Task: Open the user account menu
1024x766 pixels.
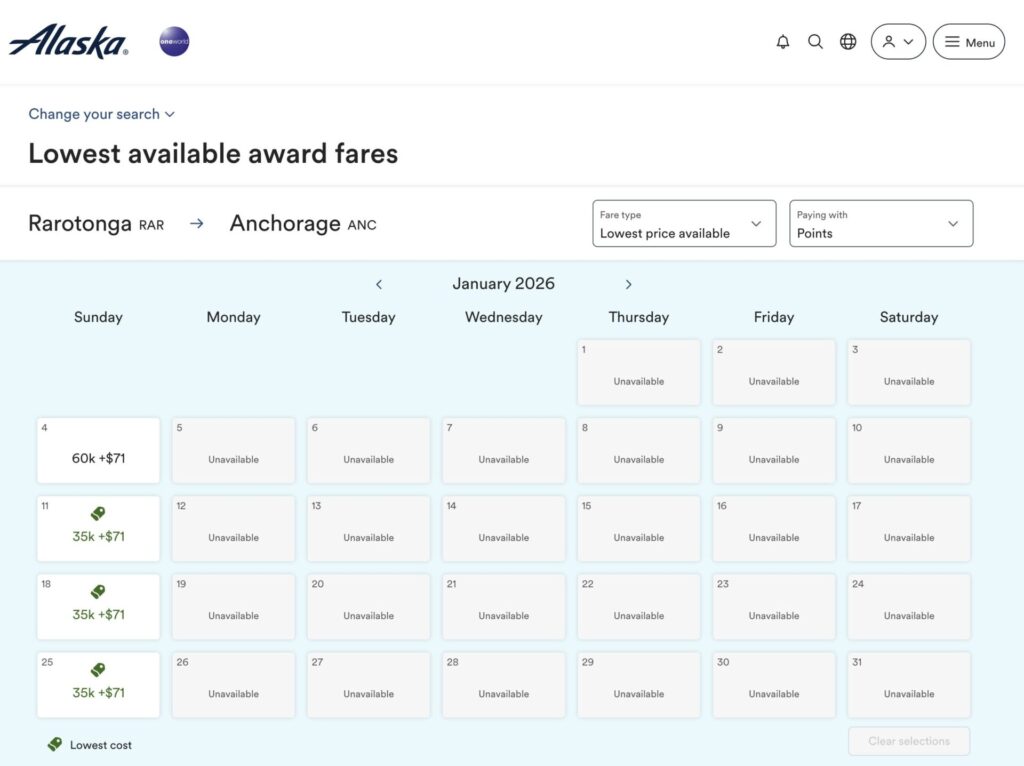Action: [898, 42]
